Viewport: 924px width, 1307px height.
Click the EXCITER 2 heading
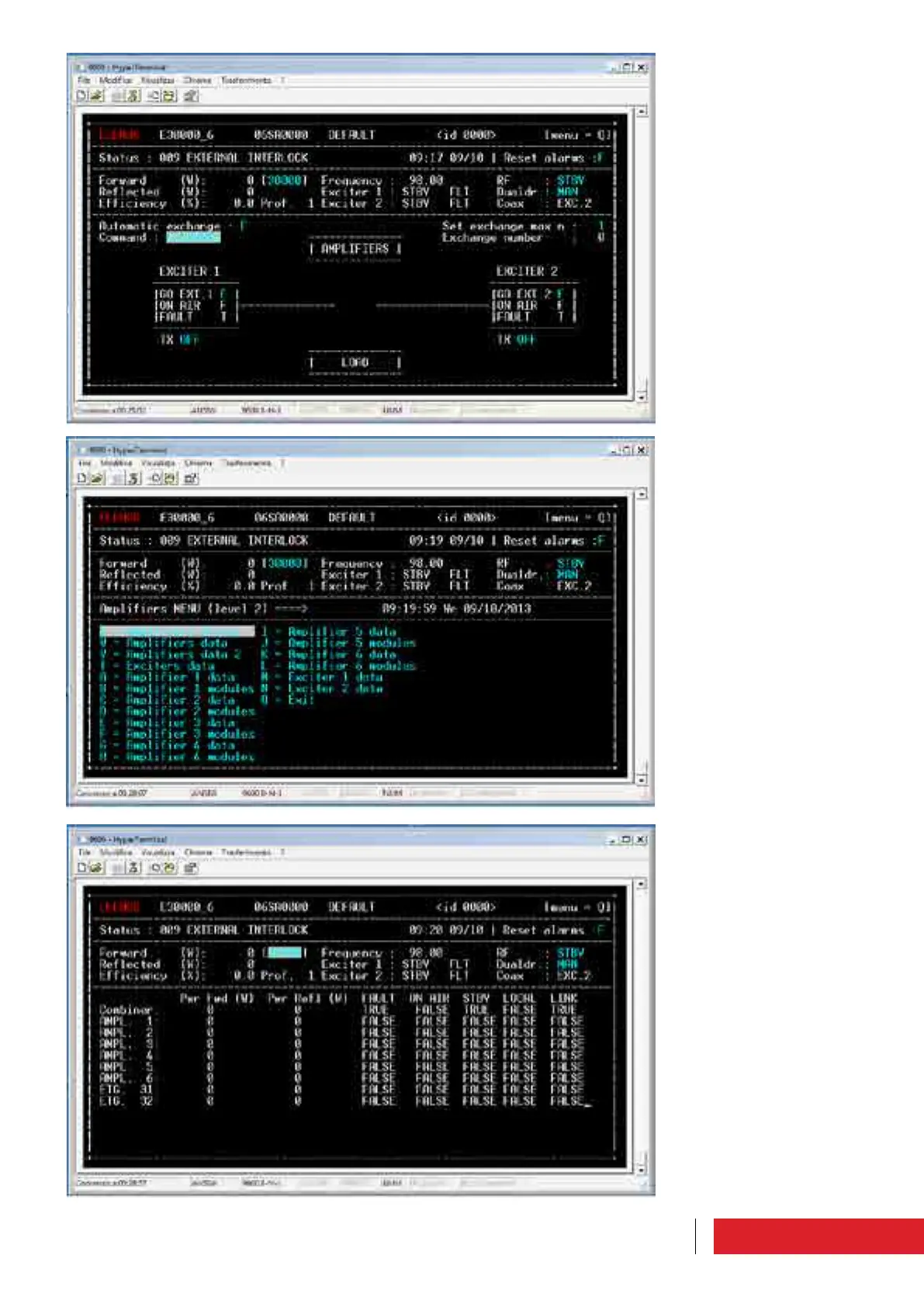tap(527, 271)
